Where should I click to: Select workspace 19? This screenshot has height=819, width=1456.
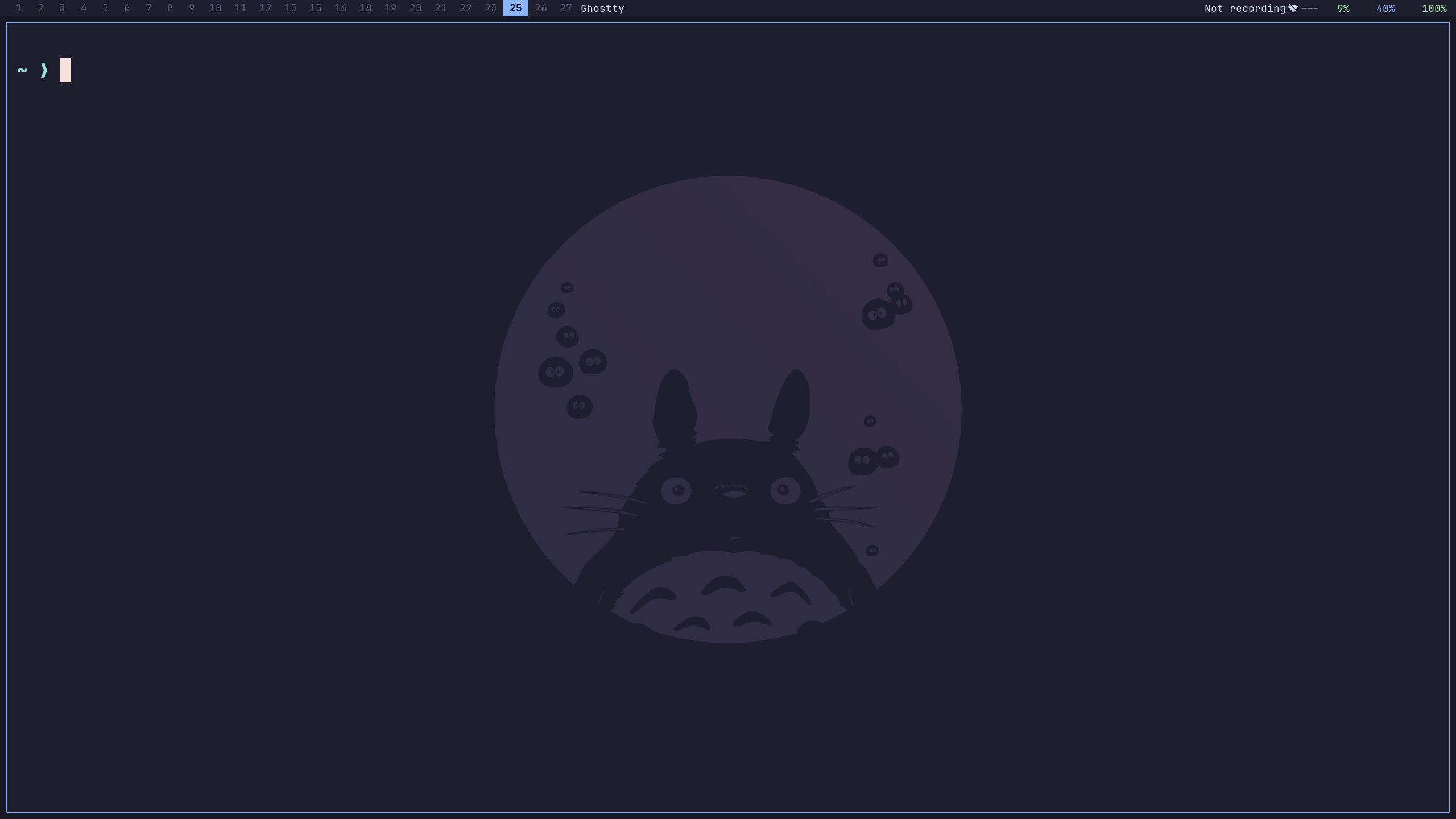tap(390, 8)
